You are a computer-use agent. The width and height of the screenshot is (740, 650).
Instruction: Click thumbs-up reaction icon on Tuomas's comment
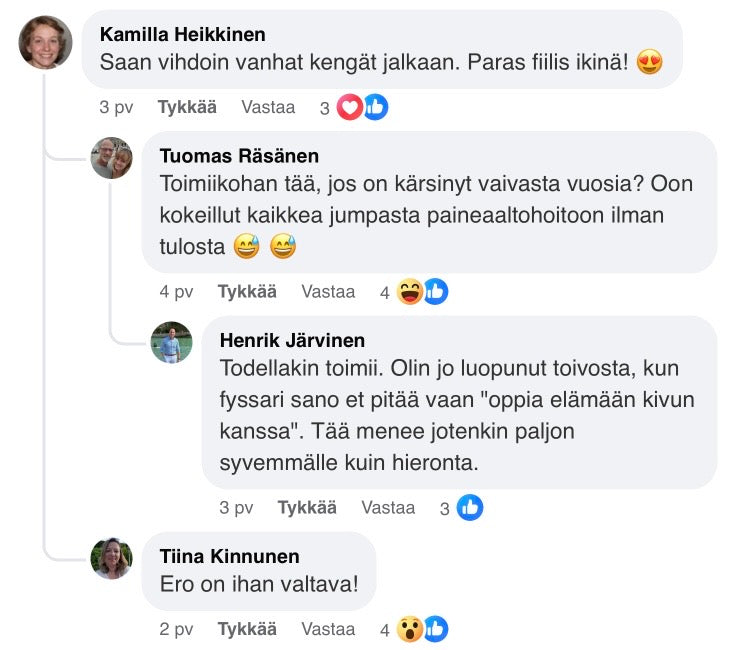pos(435,292)
